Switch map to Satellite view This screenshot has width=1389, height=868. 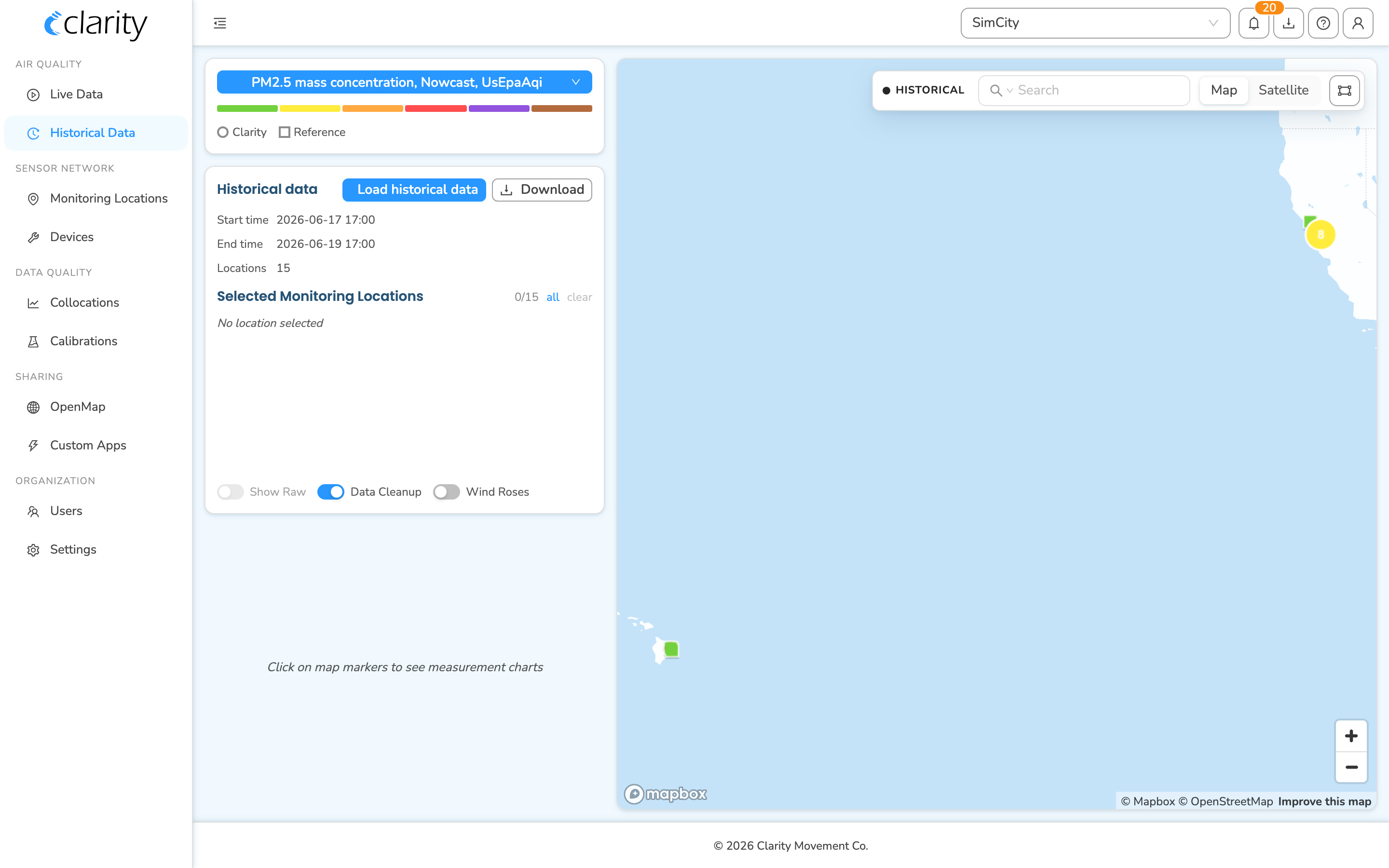point(1283,90)
